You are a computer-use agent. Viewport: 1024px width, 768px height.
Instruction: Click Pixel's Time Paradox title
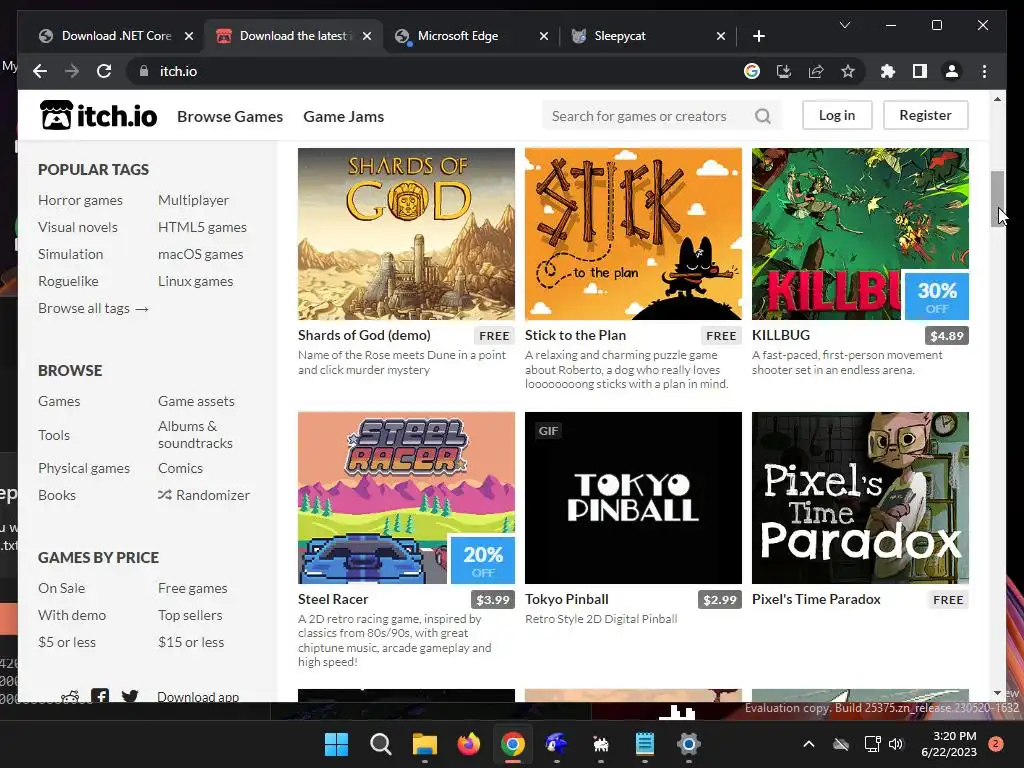point(816,599)
